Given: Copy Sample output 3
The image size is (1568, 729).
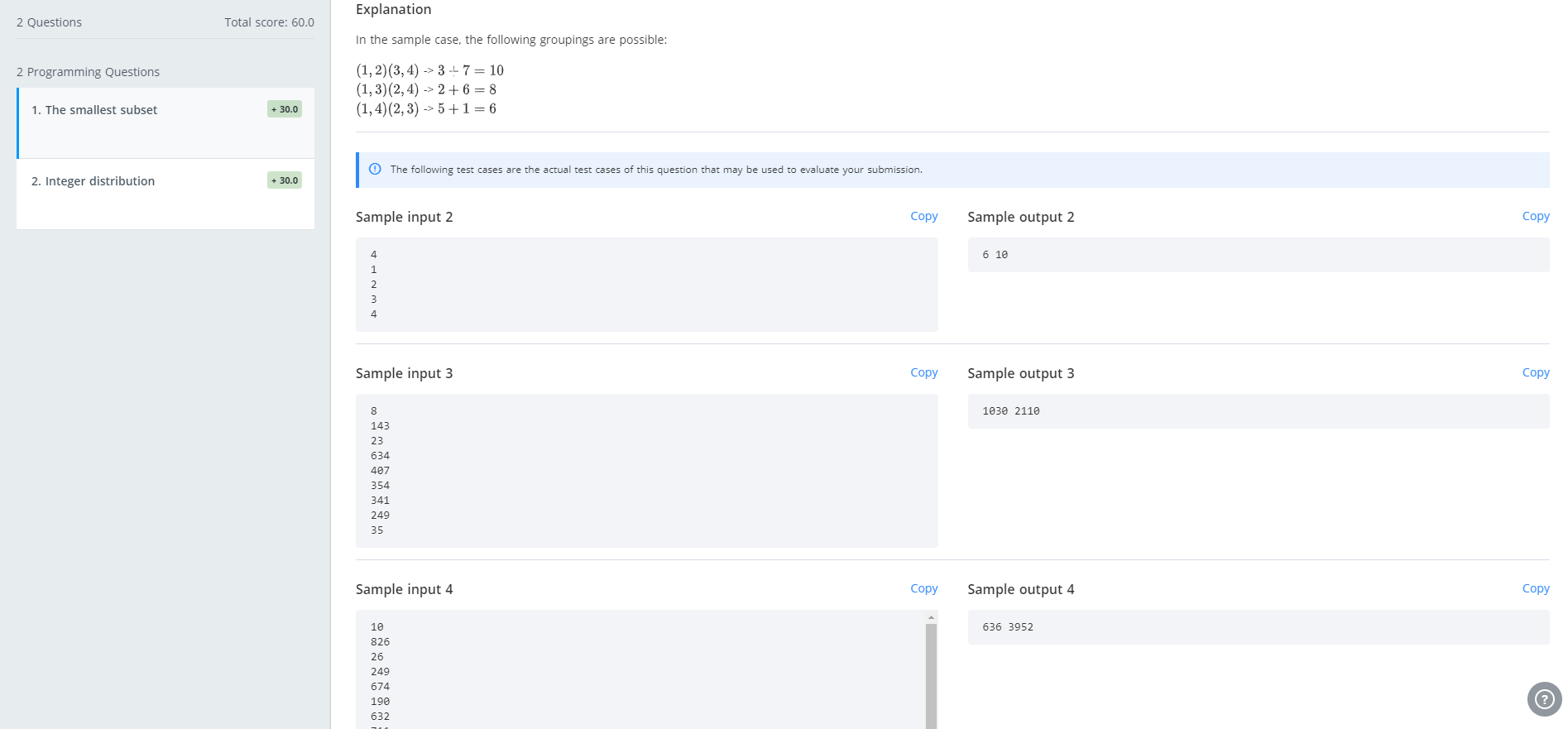Looking at the screenshot, I should [1536, 372].
